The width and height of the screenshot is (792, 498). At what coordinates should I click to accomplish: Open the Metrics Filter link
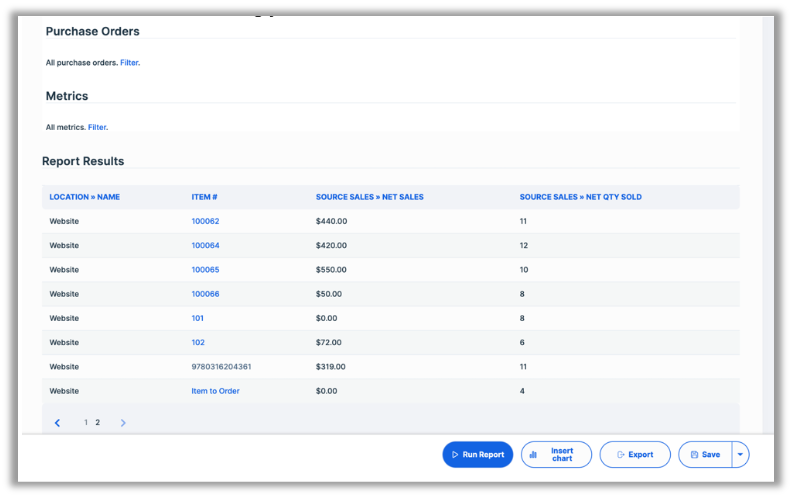[97, 127]
